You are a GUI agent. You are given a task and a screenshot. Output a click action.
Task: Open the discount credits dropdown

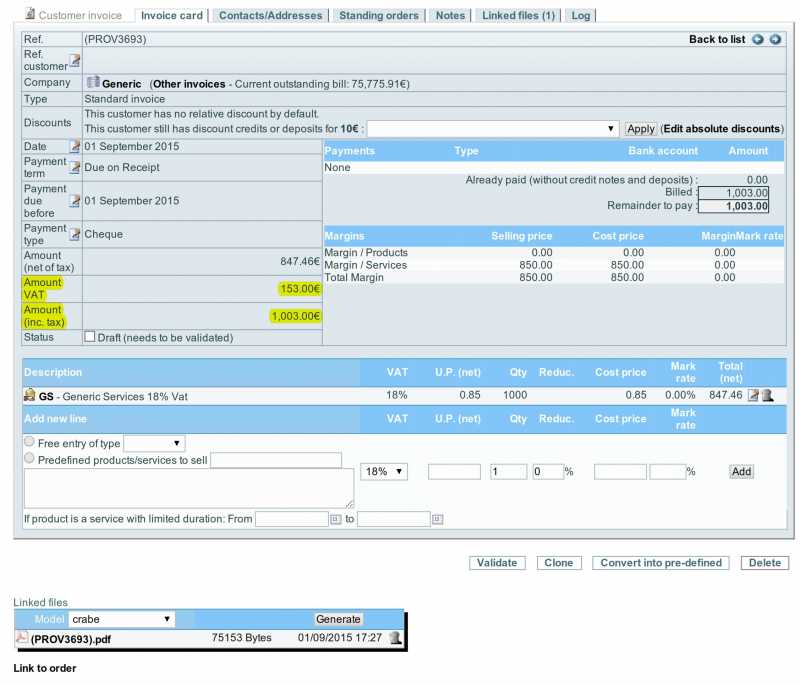[x=493, y=129]
